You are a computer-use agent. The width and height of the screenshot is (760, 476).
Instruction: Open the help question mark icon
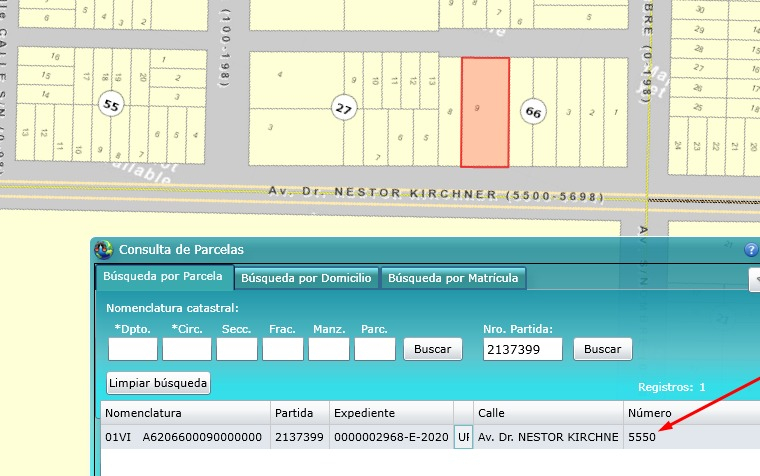tap(751, 250)
